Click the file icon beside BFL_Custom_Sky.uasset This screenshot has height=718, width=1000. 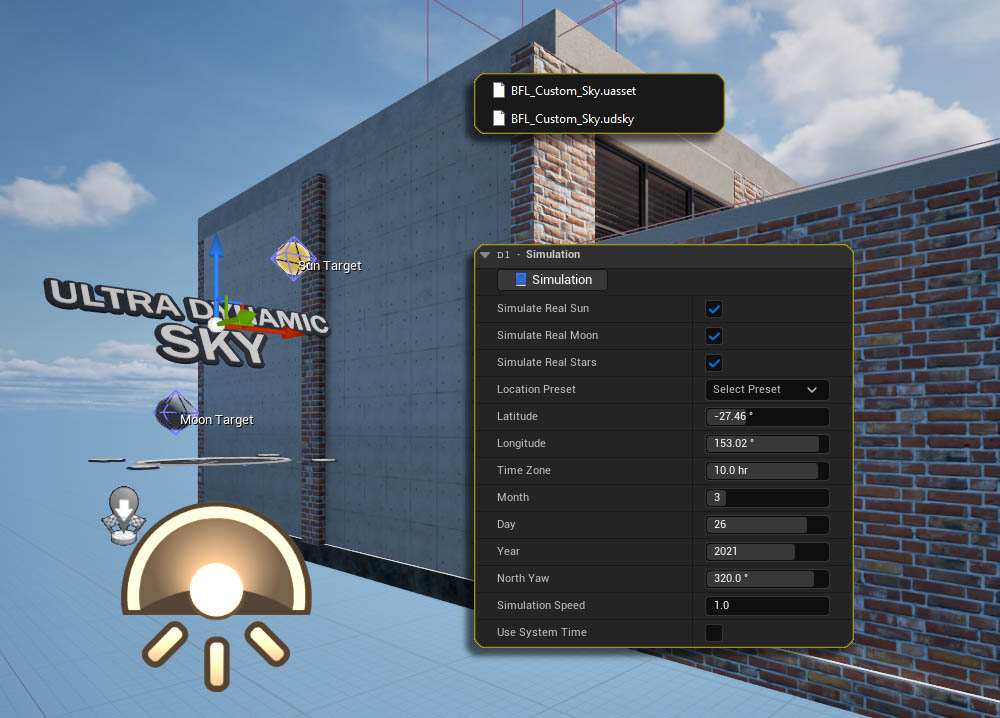pos(499,91)
